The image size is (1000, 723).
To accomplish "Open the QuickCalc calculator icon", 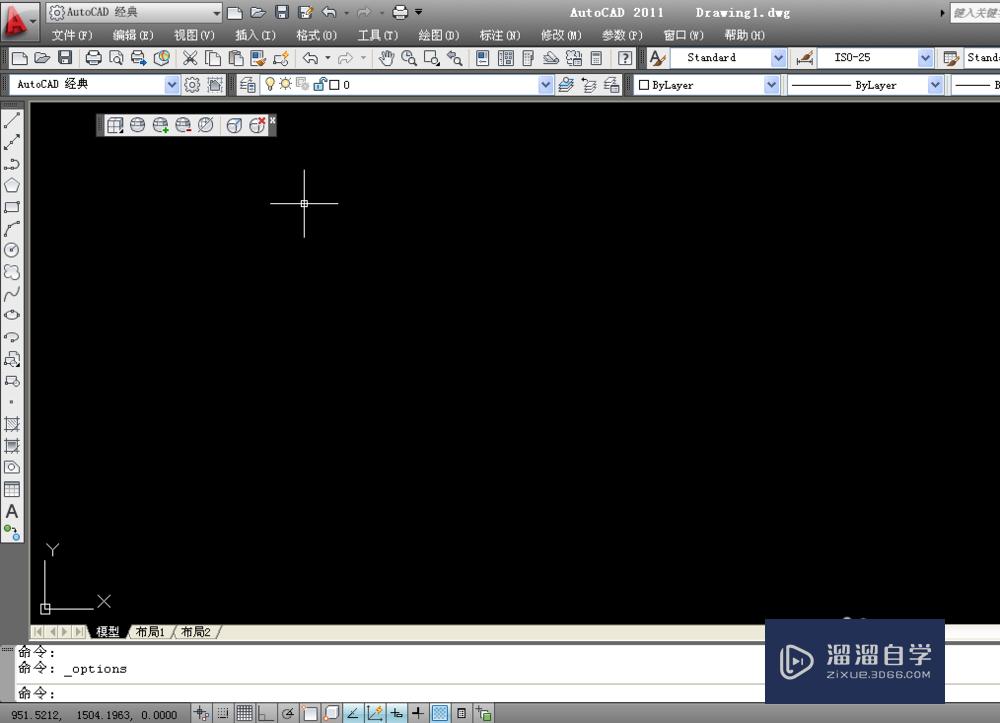I will click(x=596, y=58).
